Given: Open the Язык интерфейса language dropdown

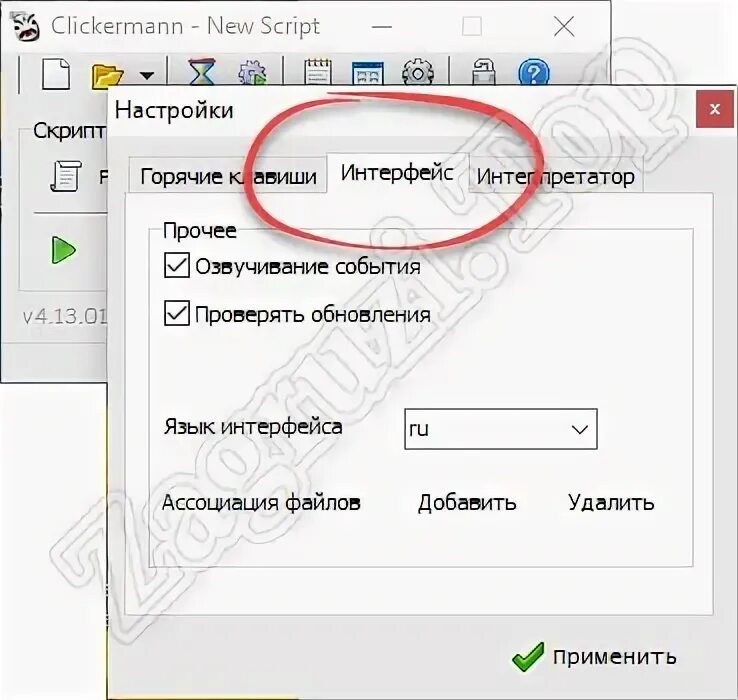Looking at the screenshot, I should [x=501, y=429].
